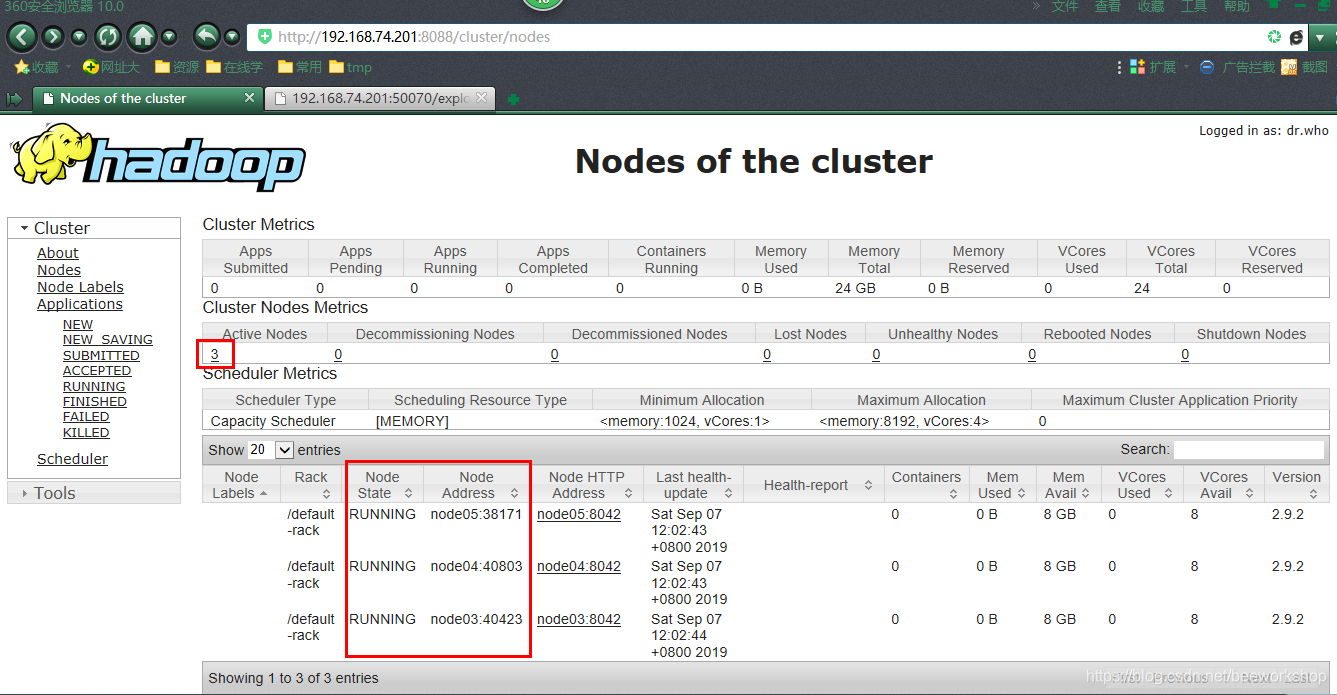Click the Lost Nodes count link
Image resolution: width=1337 pixels, height=695 pixels.
pyautogui.click(x=767, y=354)
